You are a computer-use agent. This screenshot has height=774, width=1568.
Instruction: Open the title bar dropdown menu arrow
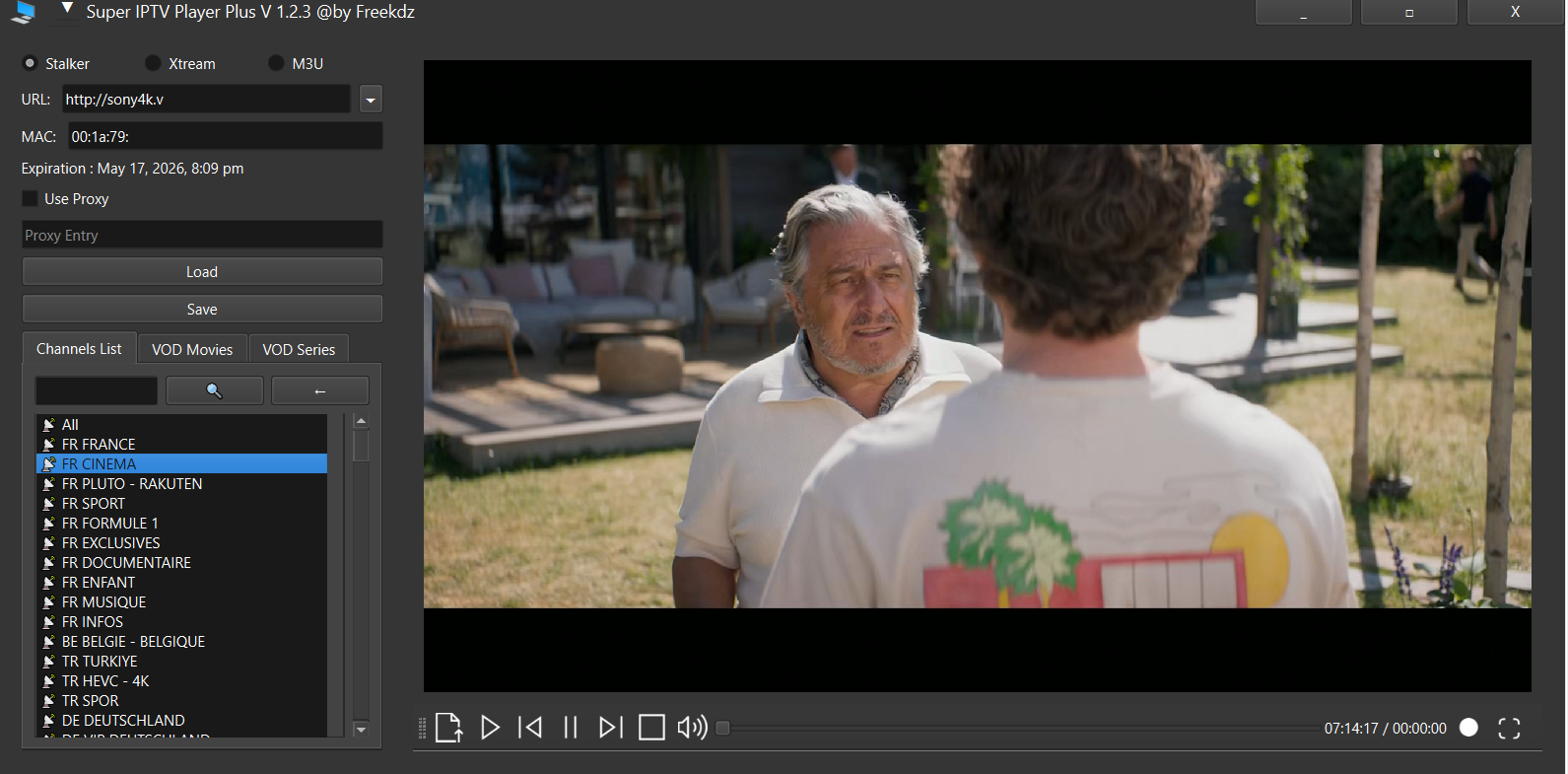pos(67,9)
